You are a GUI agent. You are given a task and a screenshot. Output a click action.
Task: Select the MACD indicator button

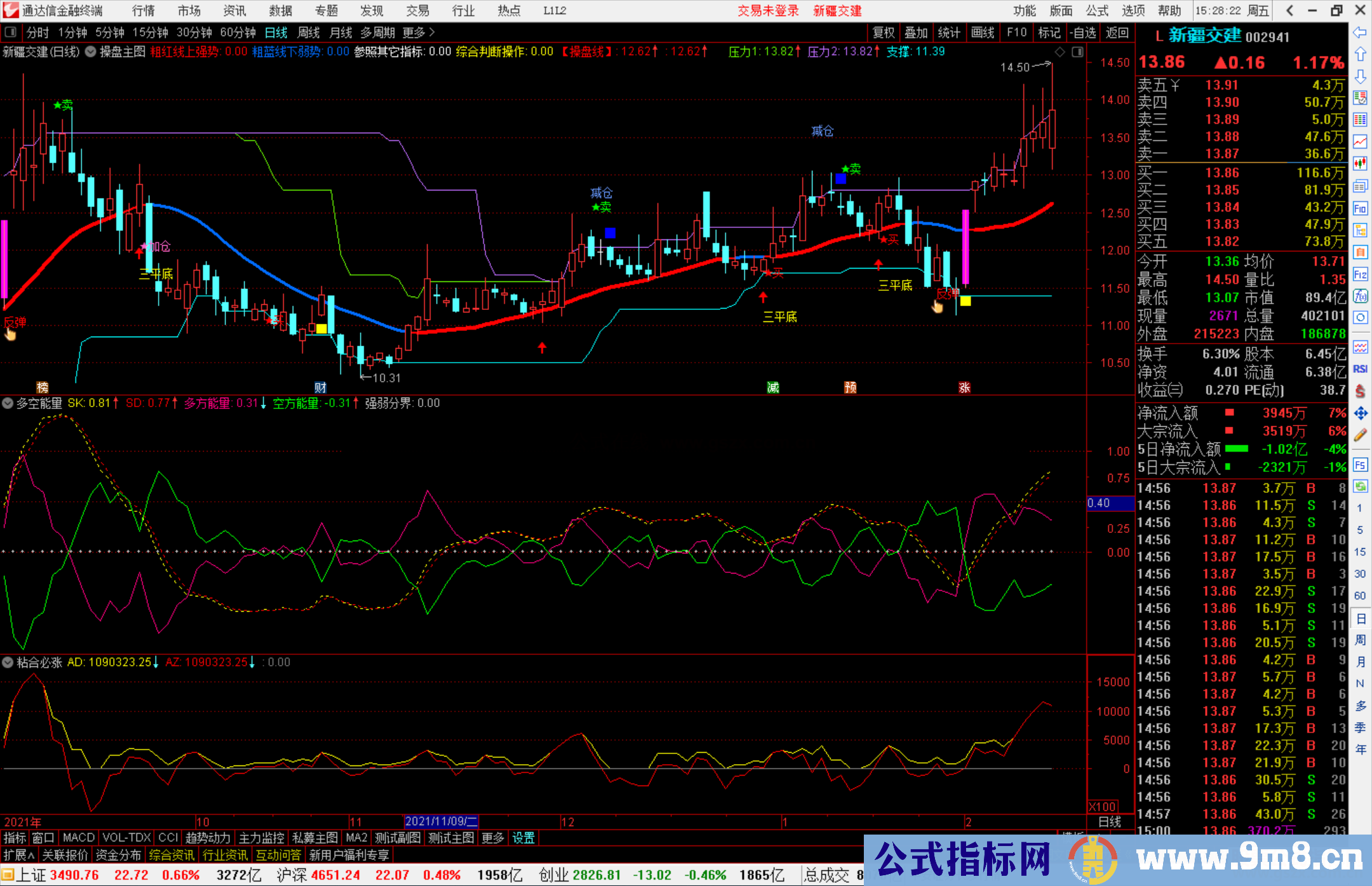click(x=79, y=838)
